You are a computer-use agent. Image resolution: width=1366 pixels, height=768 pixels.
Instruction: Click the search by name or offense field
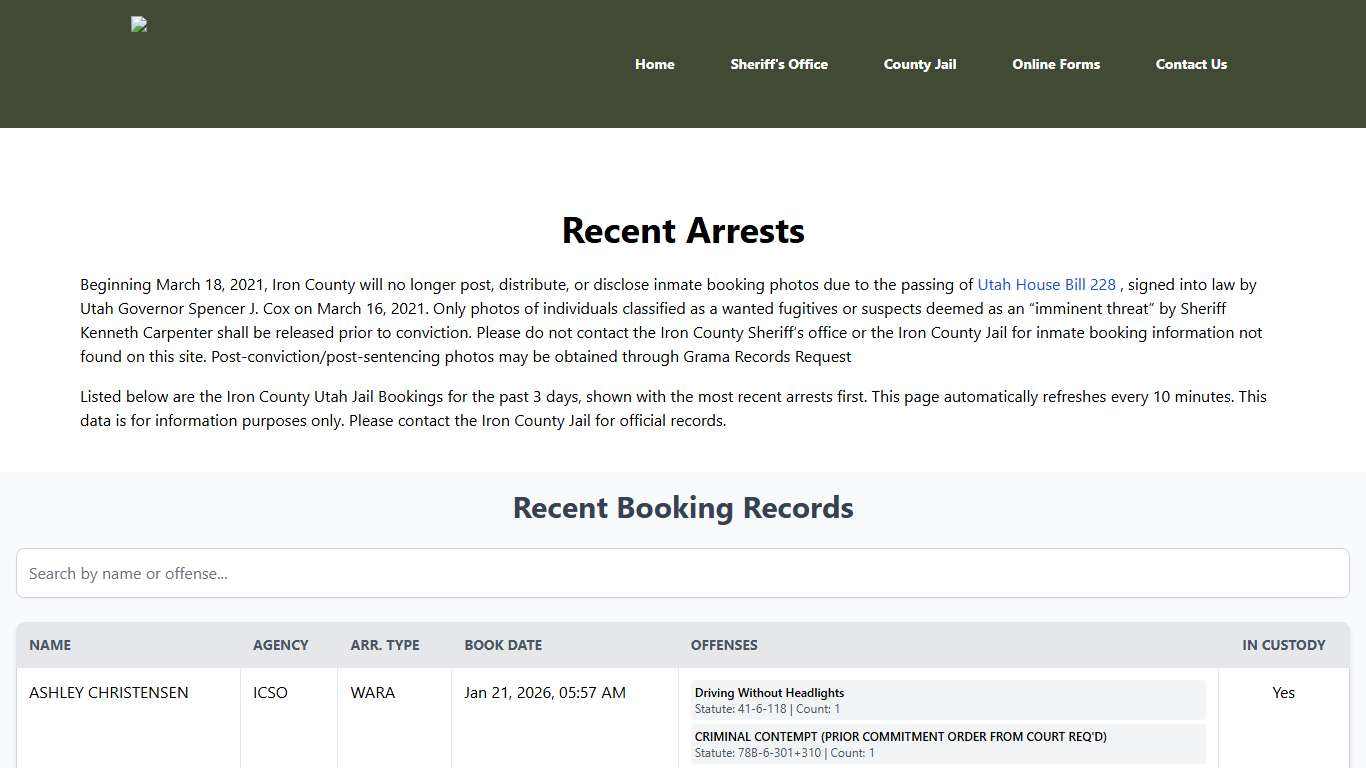point(683,573)
